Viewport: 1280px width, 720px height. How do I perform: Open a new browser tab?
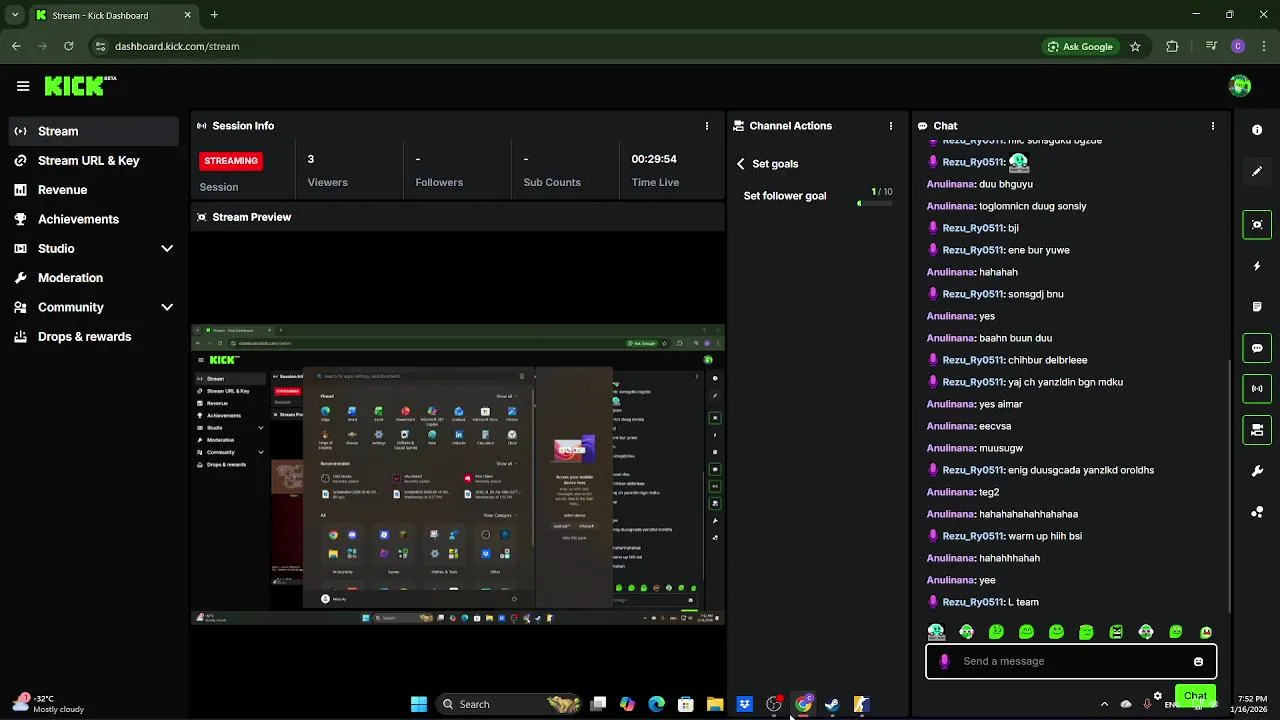click(x=214, y=15)
